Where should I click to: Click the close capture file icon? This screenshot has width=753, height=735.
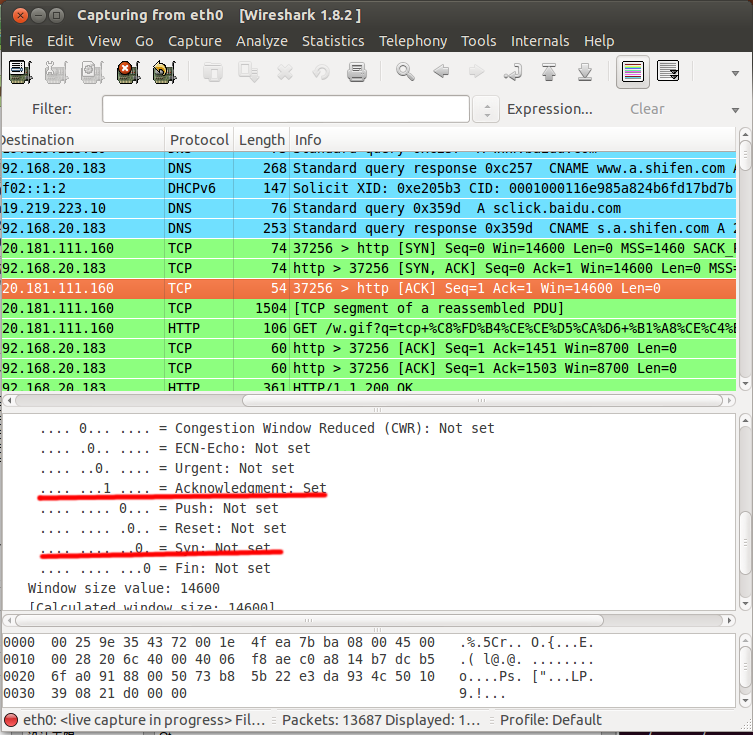coord(285,72)
